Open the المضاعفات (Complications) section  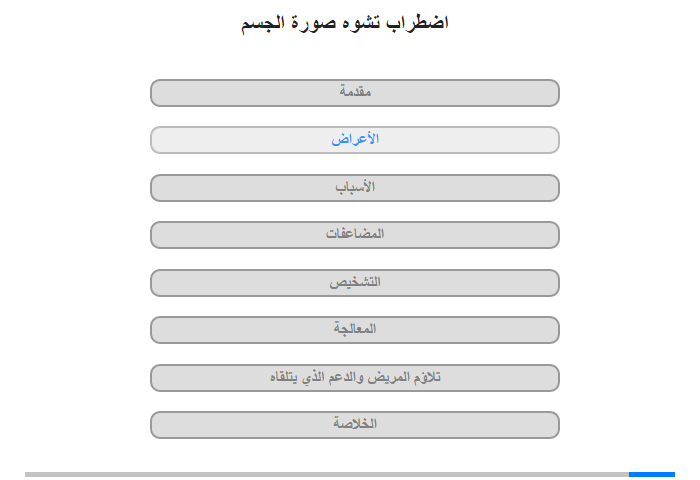354,235
